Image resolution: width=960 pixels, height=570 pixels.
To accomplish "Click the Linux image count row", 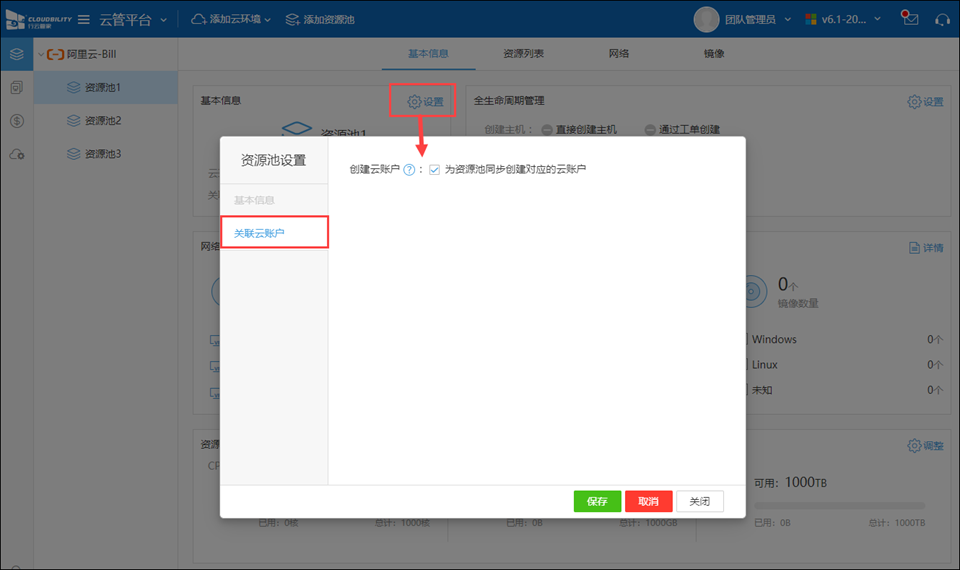I will pyautogui.click(x=847, y=365).
